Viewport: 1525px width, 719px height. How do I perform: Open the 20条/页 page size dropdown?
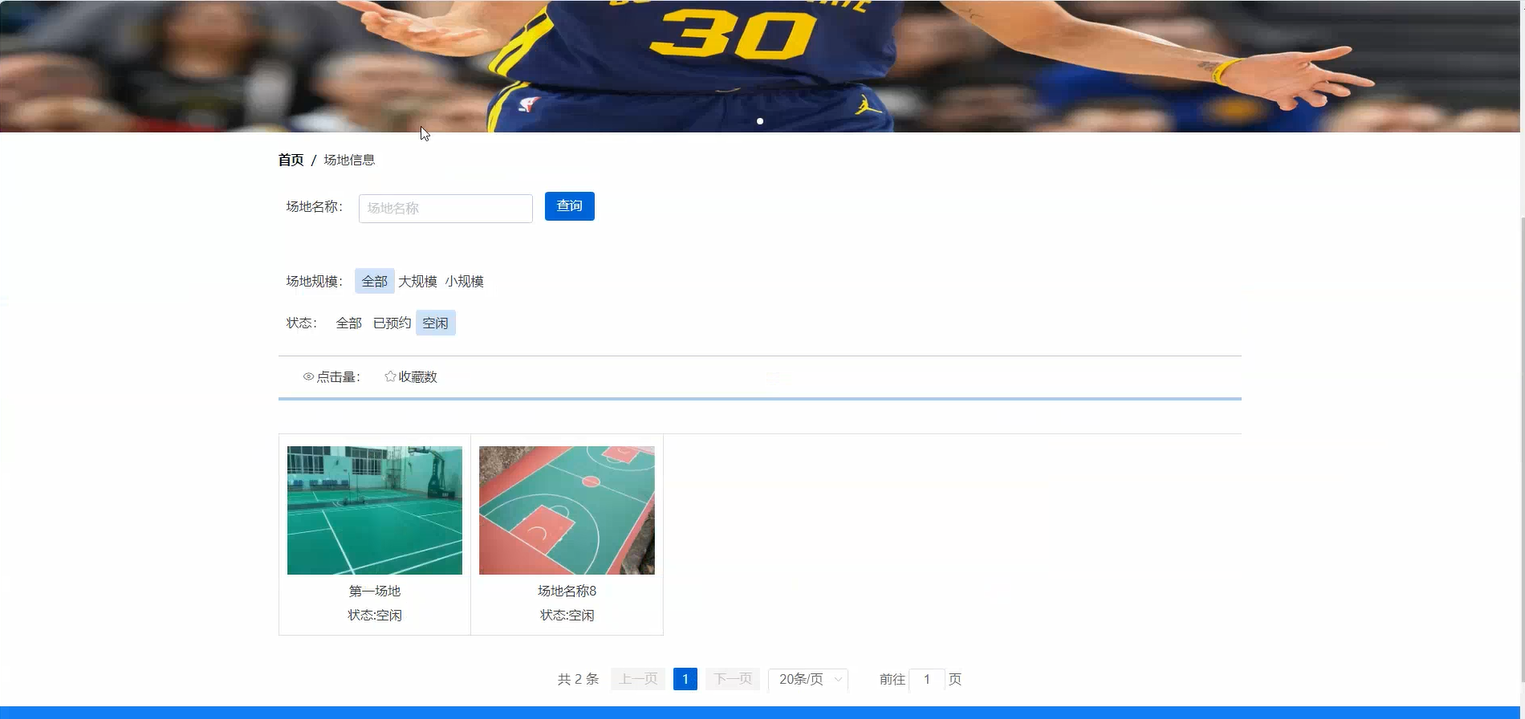click(808, 679)
